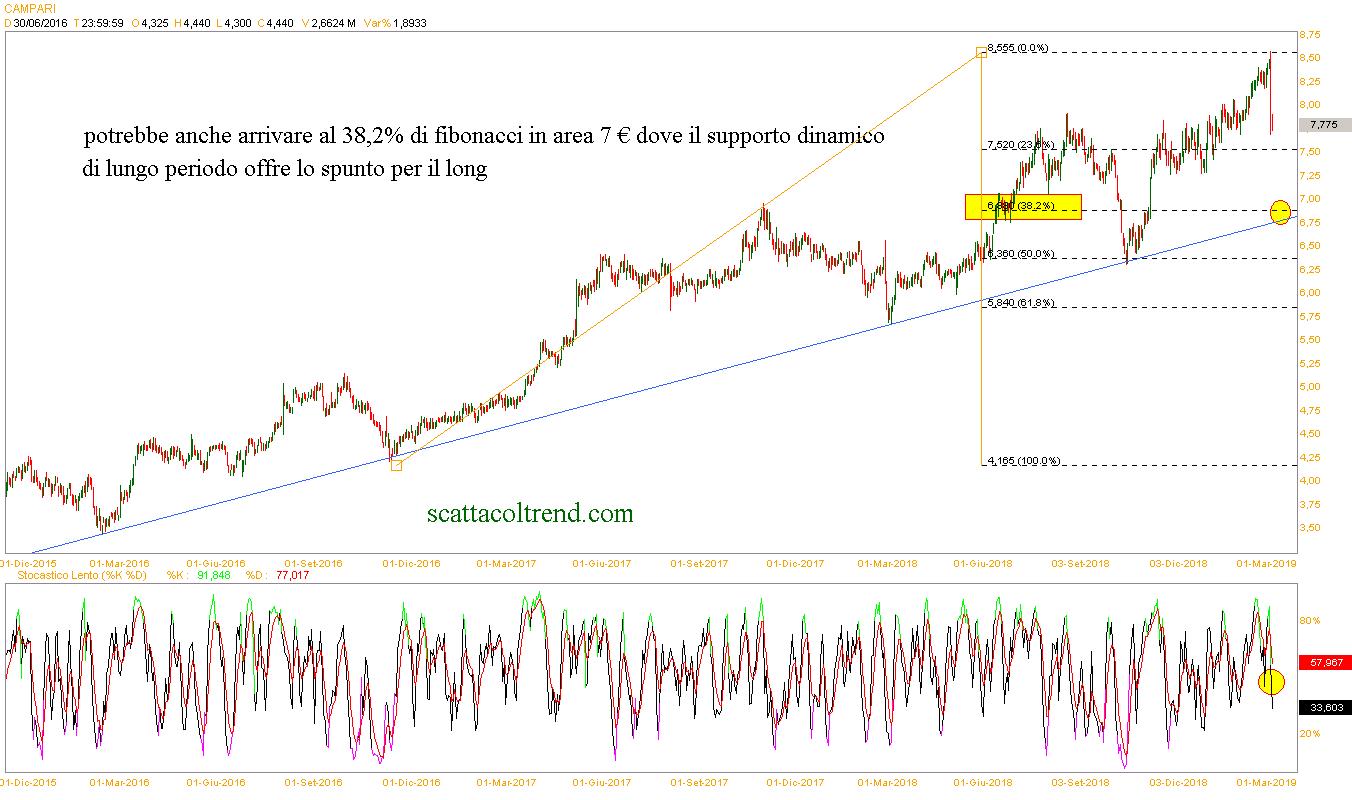Select the 8,00 price axis label
This screenshot has width=1352, height=800.
point(1310,105)
